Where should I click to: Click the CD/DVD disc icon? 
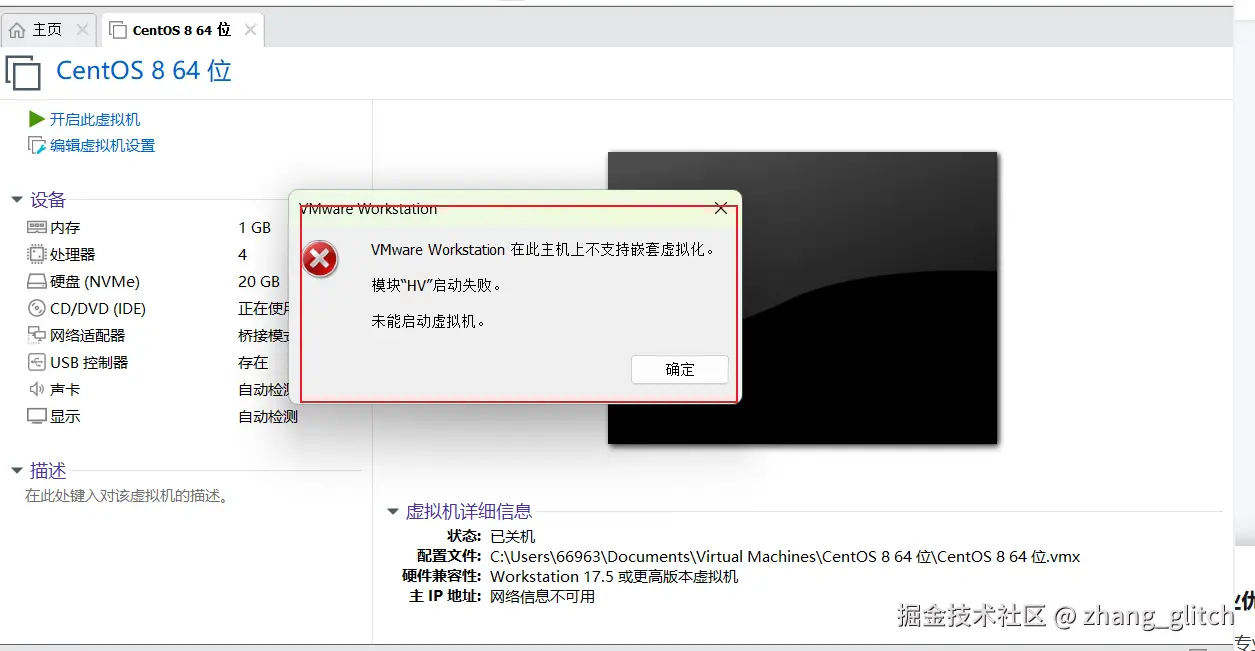(x=37, y=308)
